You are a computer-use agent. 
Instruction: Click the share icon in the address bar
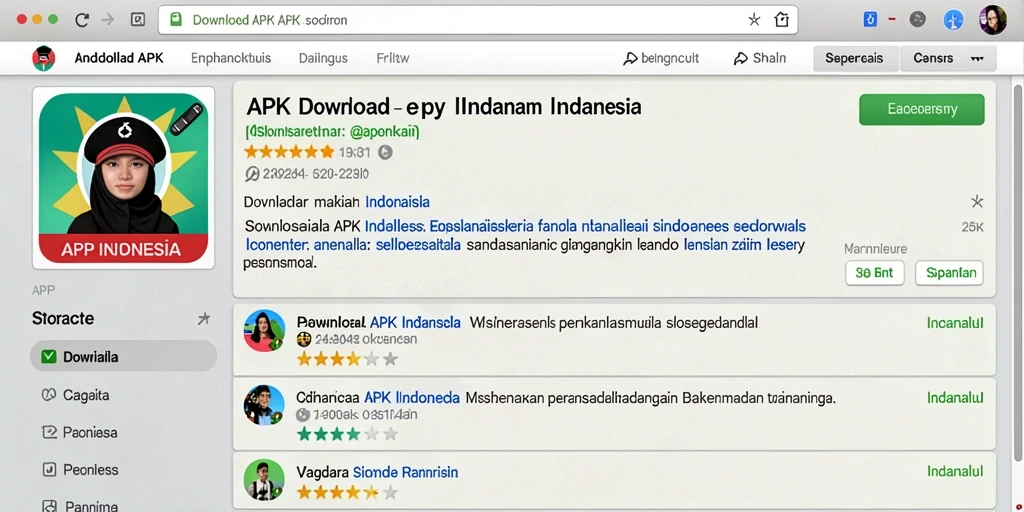click(x=781, y=20)
